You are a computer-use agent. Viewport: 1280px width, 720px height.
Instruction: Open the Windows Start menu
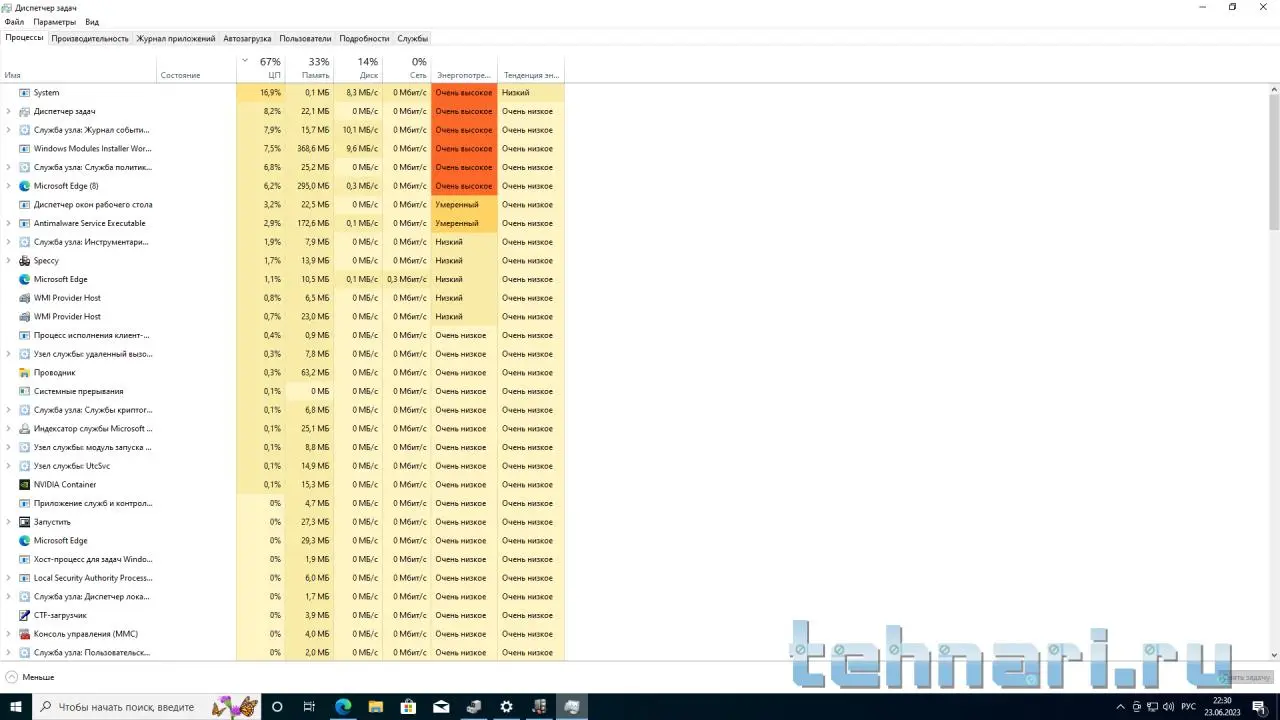16,707
